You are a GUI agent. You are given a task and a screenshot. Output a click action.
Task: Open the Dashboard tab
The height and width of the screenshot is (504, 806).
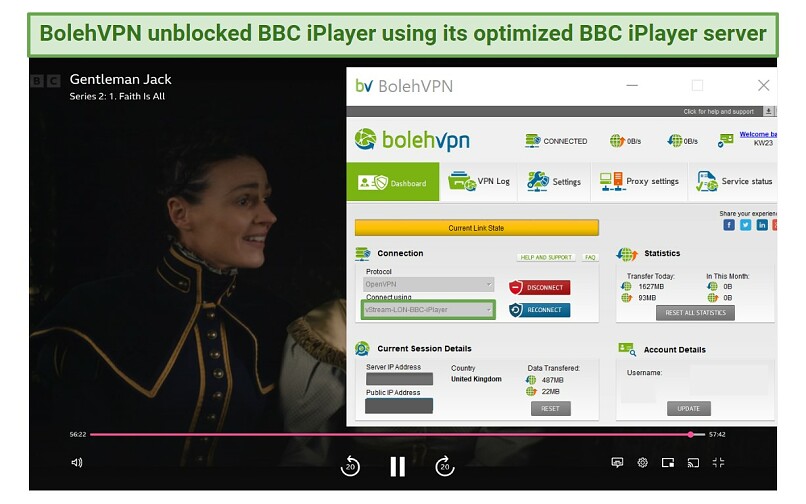393,182
